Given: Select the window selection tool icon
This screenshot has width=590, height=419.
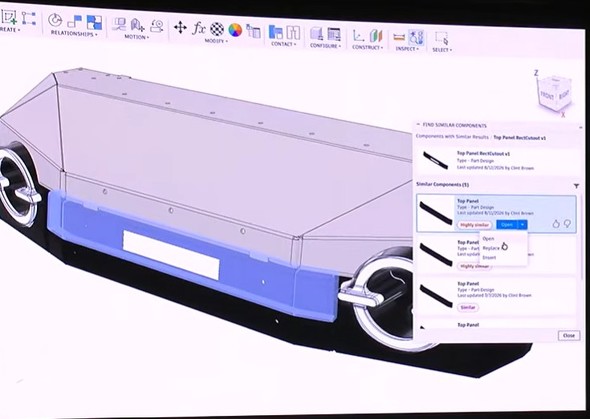Looking at the screenshot, I should (442, 39).
